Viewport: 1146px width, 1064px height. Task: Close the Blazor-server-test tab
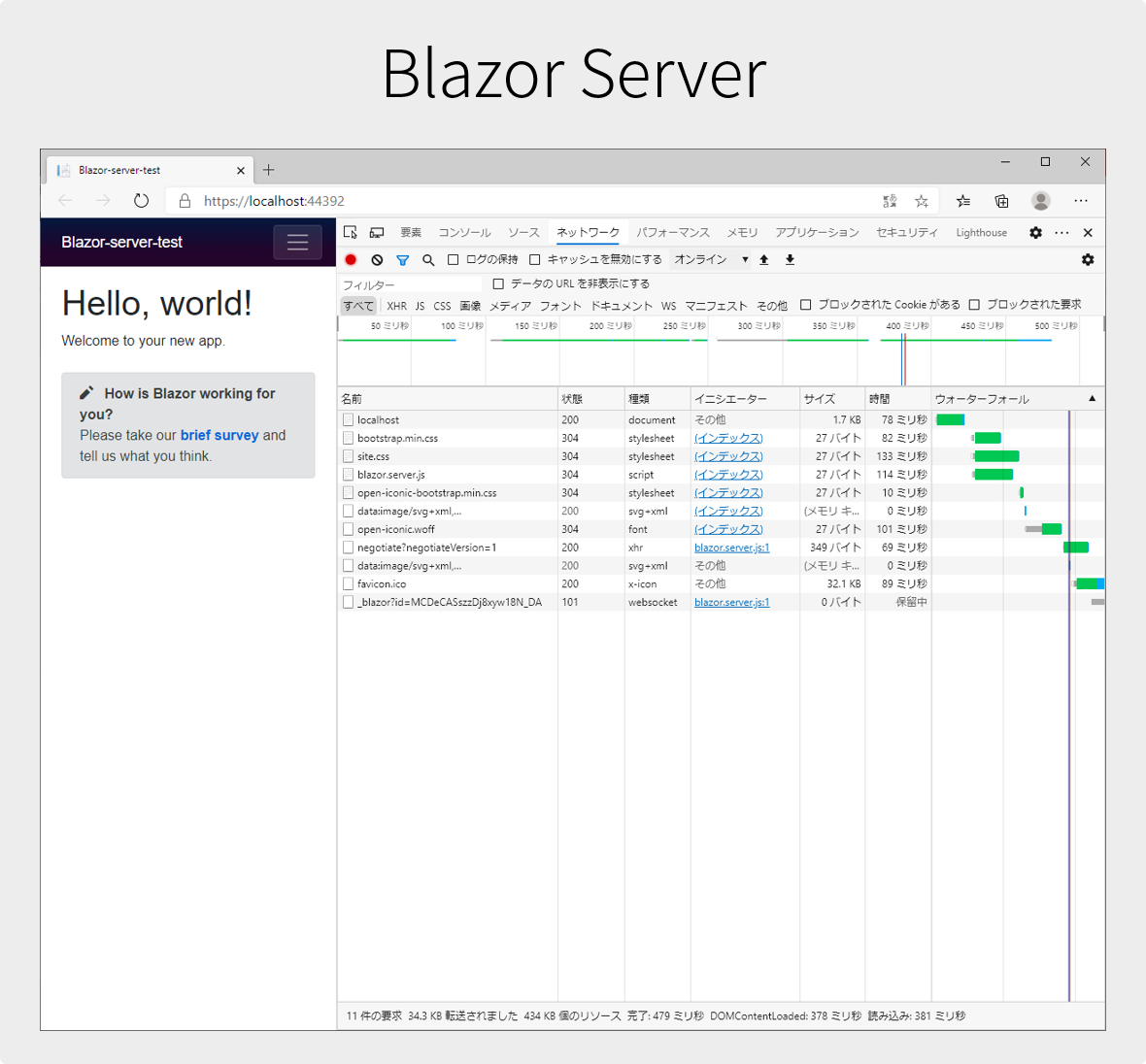point(241,170)
